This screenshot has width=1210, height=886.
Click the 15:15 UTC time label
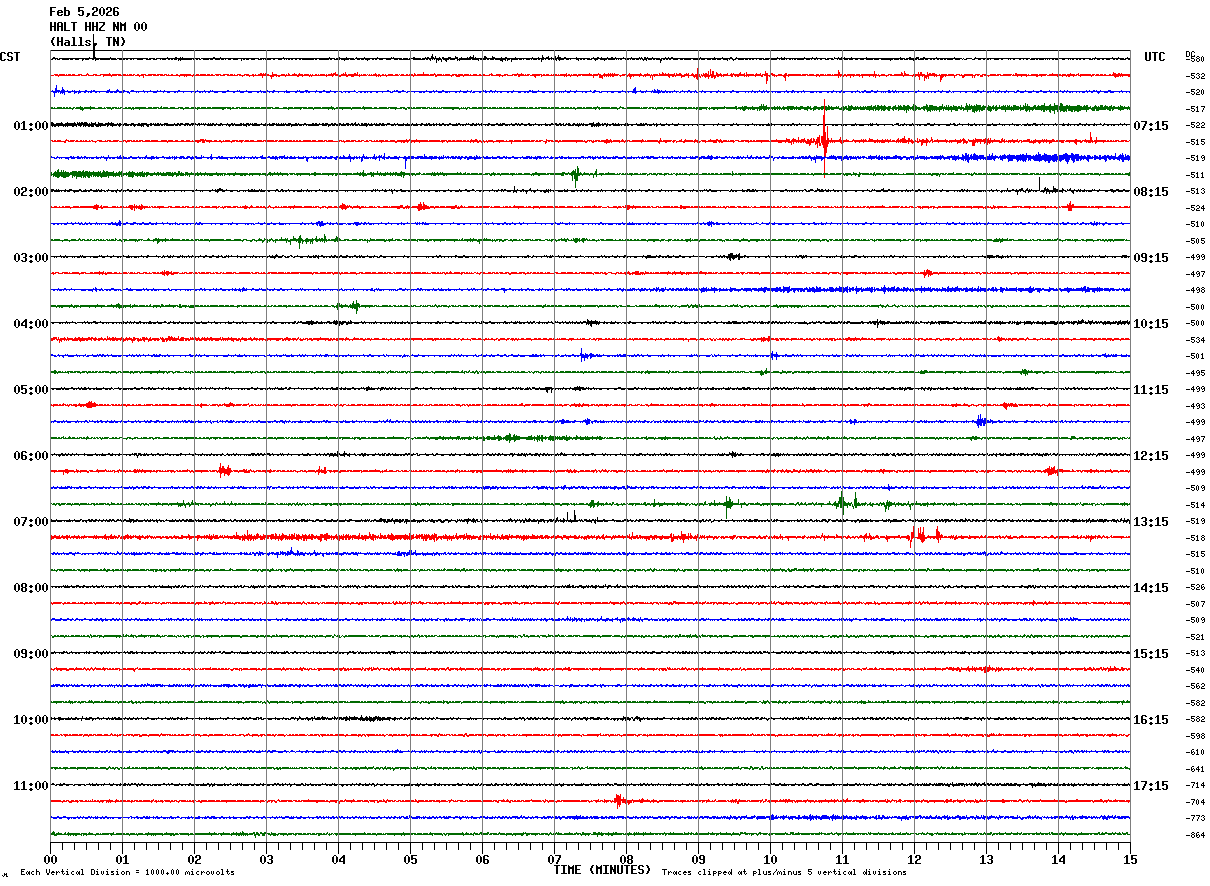(1151, 654)
